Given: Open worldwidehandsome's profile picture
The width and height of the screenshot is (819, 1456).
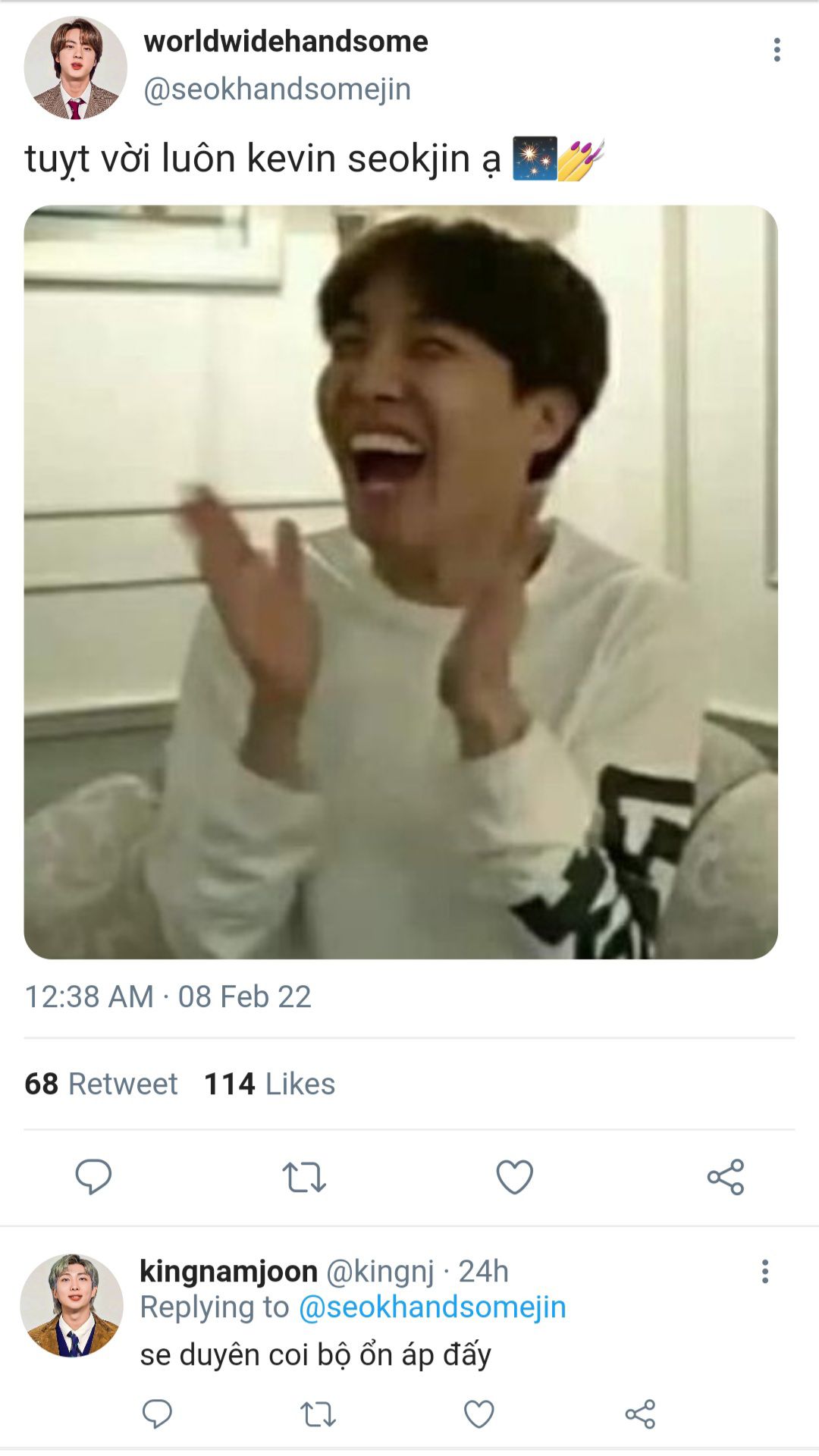Looking at the screenshot, I should pos(75,68).
